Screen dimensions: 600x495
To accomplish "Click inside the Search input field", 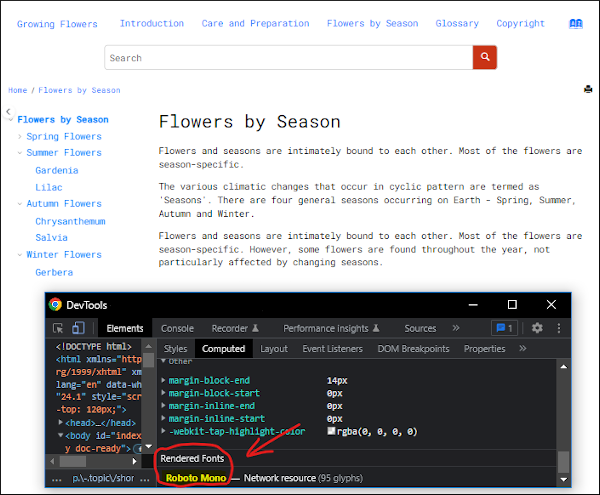I will point(288,58).
